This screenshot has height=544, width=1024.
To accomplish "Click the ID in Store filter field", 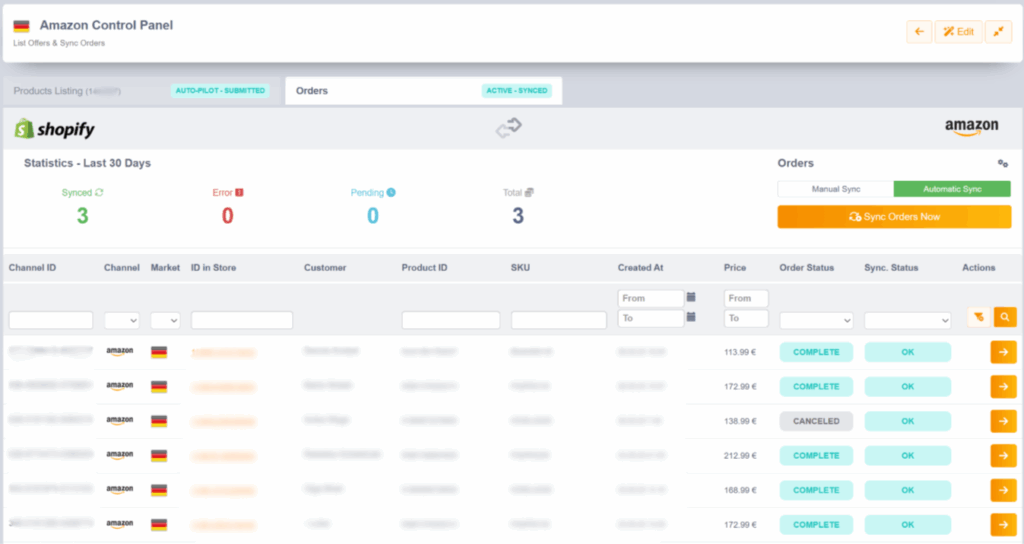I will tap(242, 320).
